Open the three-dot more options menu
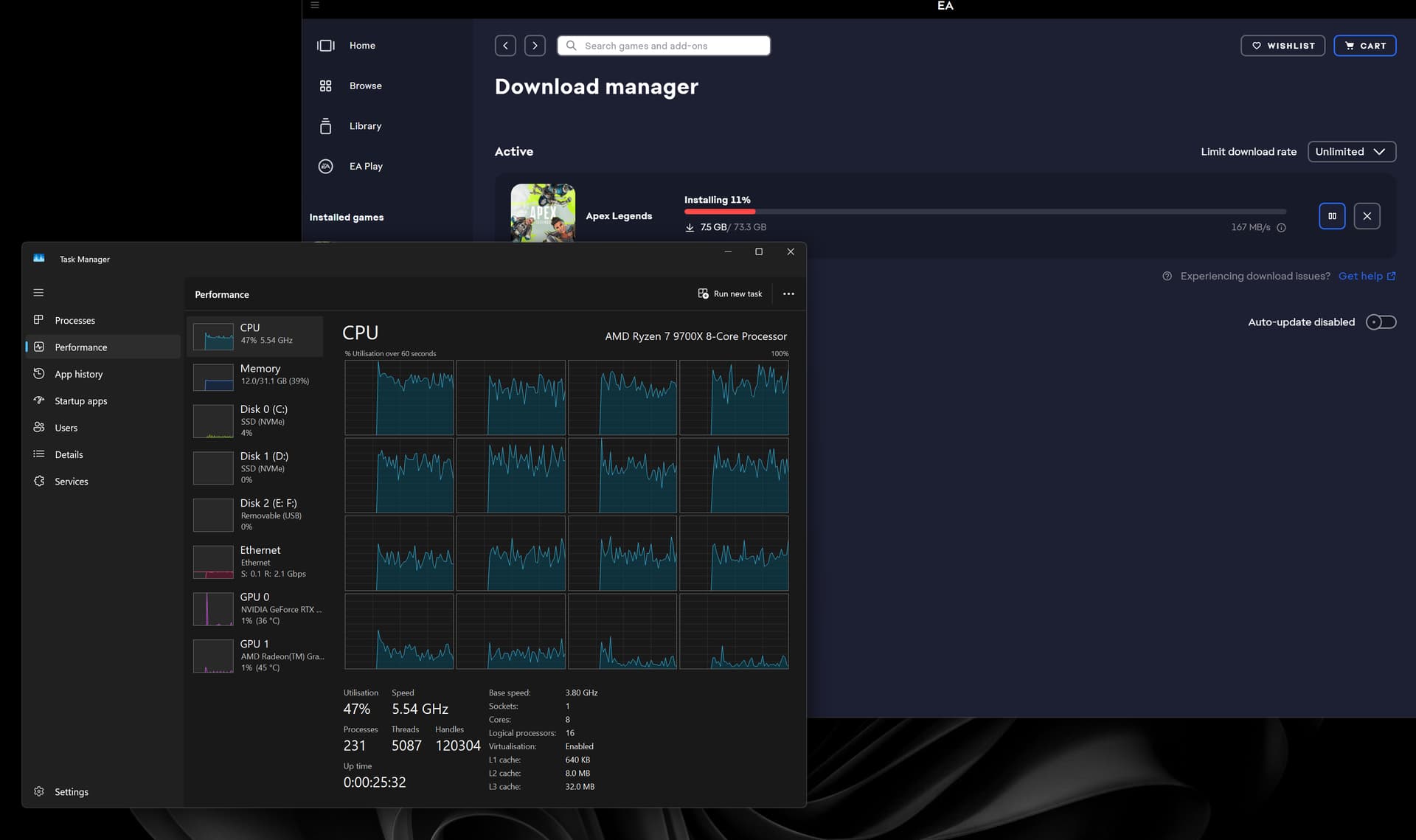The image size is (1416, 840). pyautogui.click(x=788, y=294)
